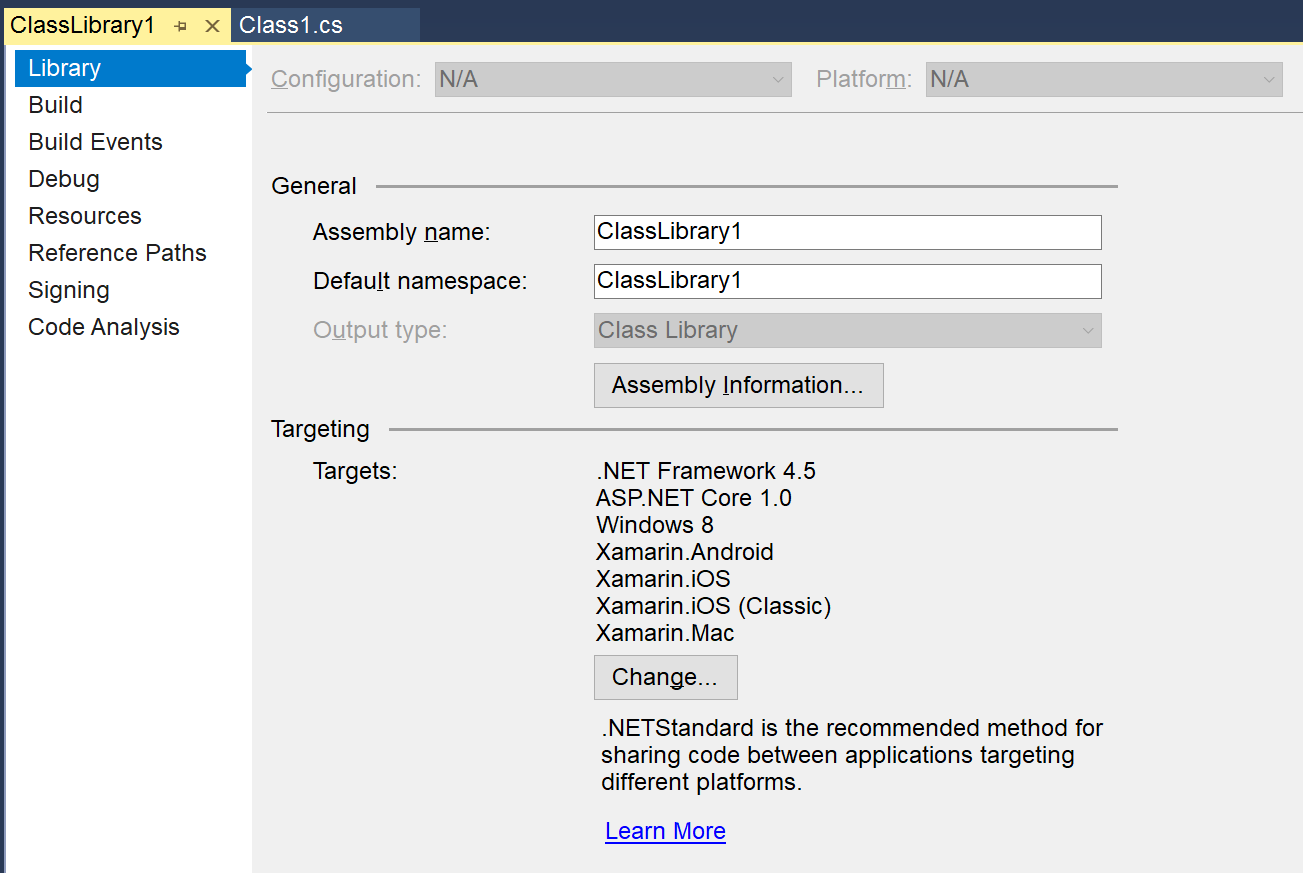Close the ClassLibrary1 properties tab
The height and width of the screenshot is (873, 1303).
pos(212,26)
